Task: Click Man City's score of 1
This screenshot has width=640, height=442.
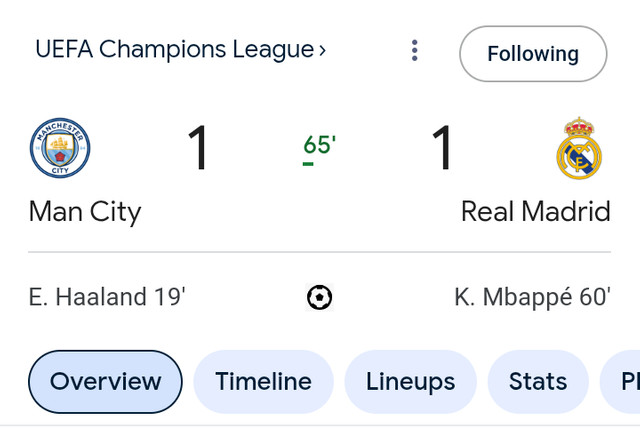Action: click(x=198, y=148)
